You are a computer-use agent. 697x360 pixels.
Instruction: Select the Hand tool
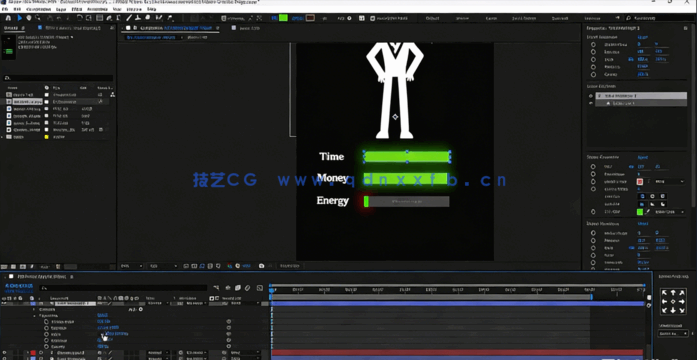[29, 18]
